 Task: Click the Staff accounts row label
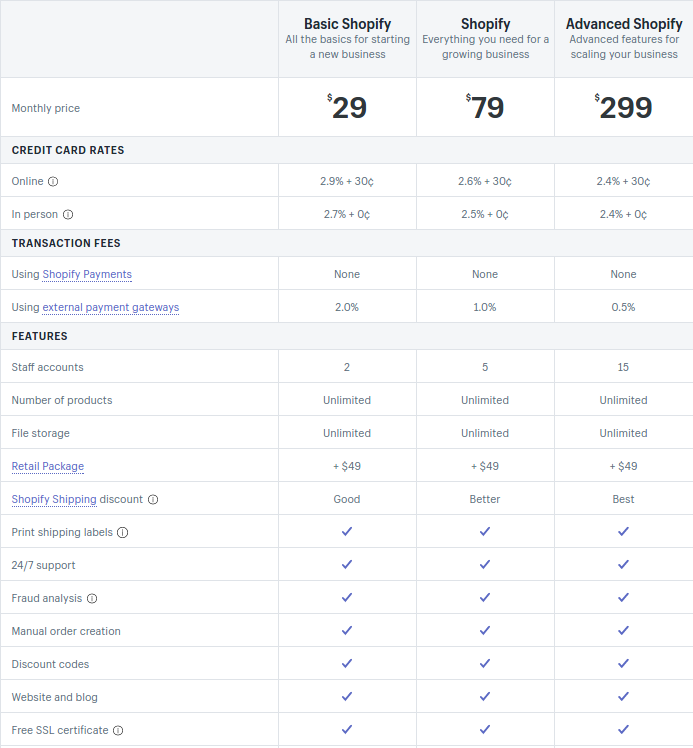[47, 367]
